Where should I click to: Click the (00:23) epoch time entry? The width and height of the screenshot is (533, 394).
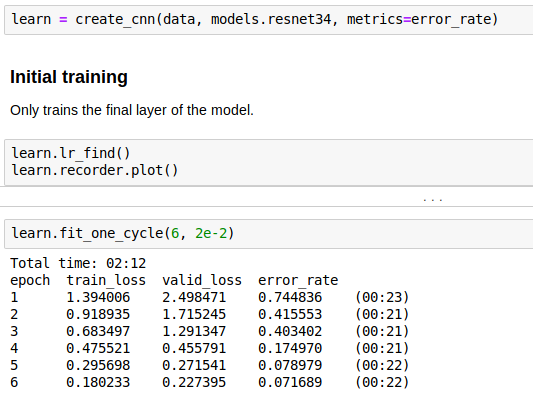coord(382,297)
